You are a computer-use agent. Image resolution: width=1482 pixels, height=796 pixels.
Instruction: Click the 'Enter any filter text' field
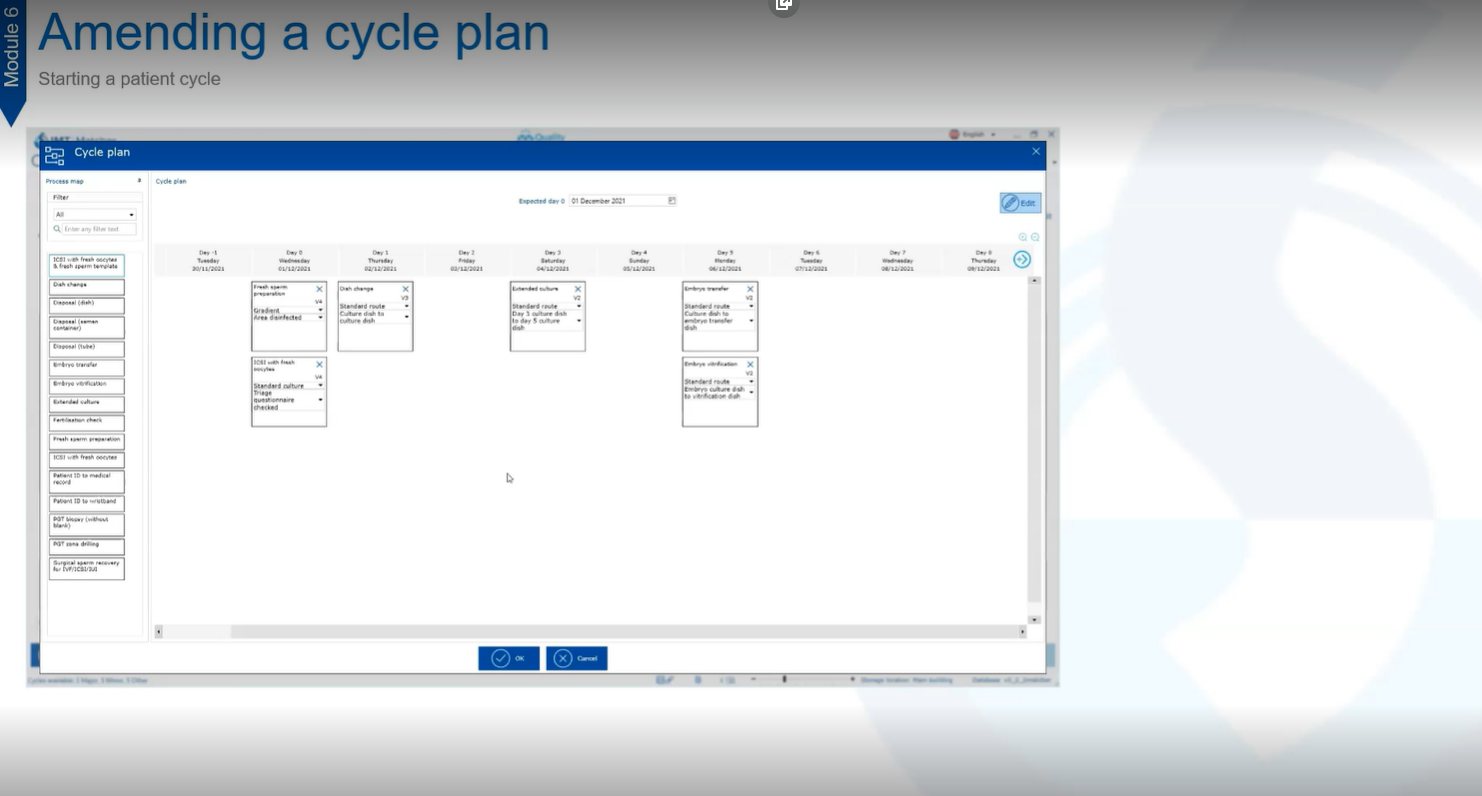(97, 230)
